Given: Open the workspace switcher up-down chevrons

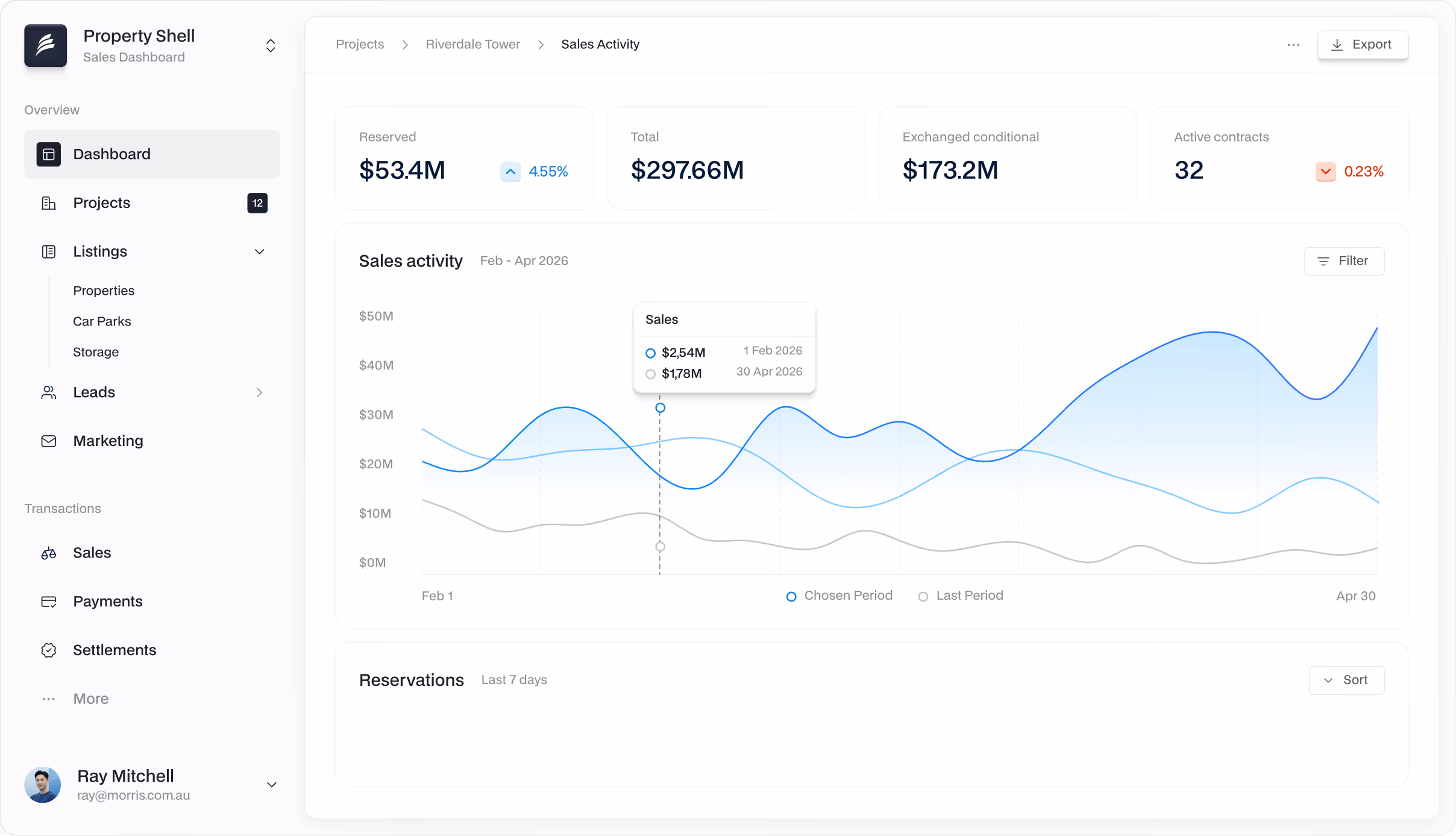Looking at the screenshot, I should click(271, 46).
